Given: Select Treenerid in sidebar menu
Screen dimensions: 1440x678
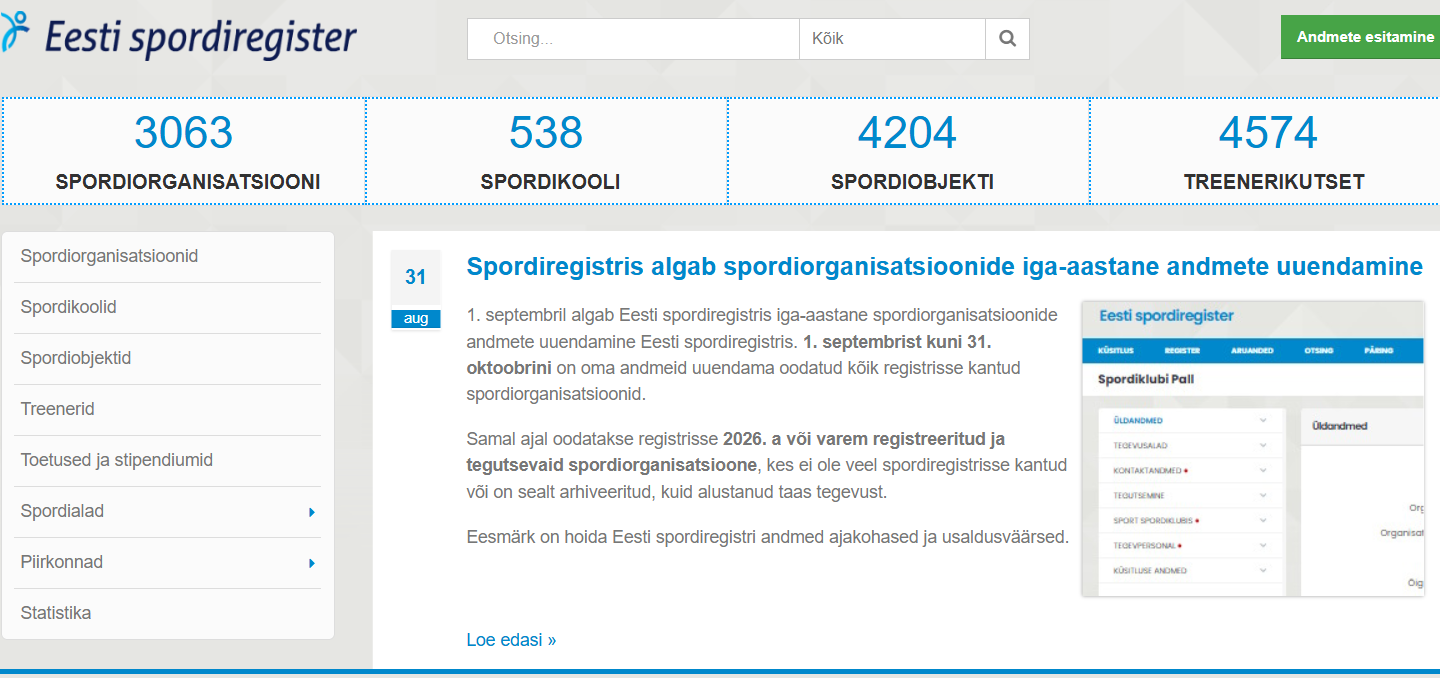Looking at the screenshot, I should (168, 410).
